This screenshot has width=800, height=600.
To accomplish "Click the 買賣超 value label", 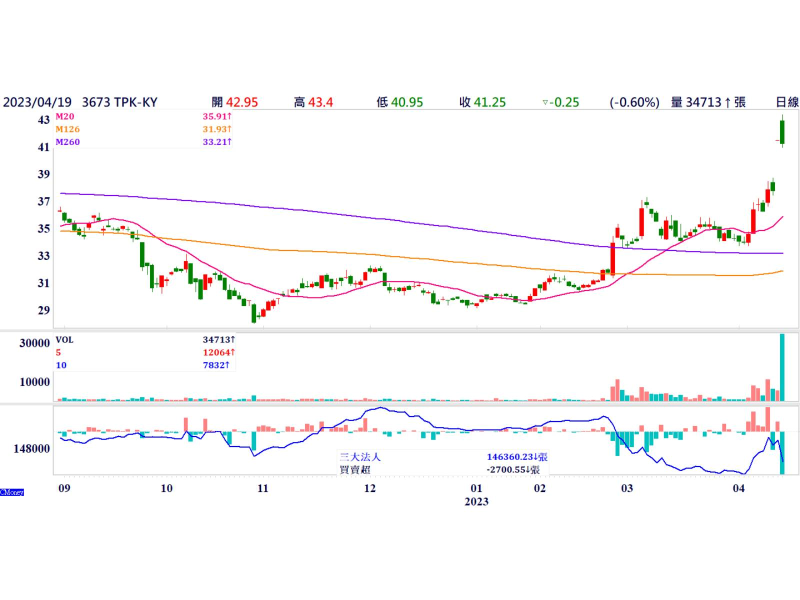I will (x=515, y=468).
